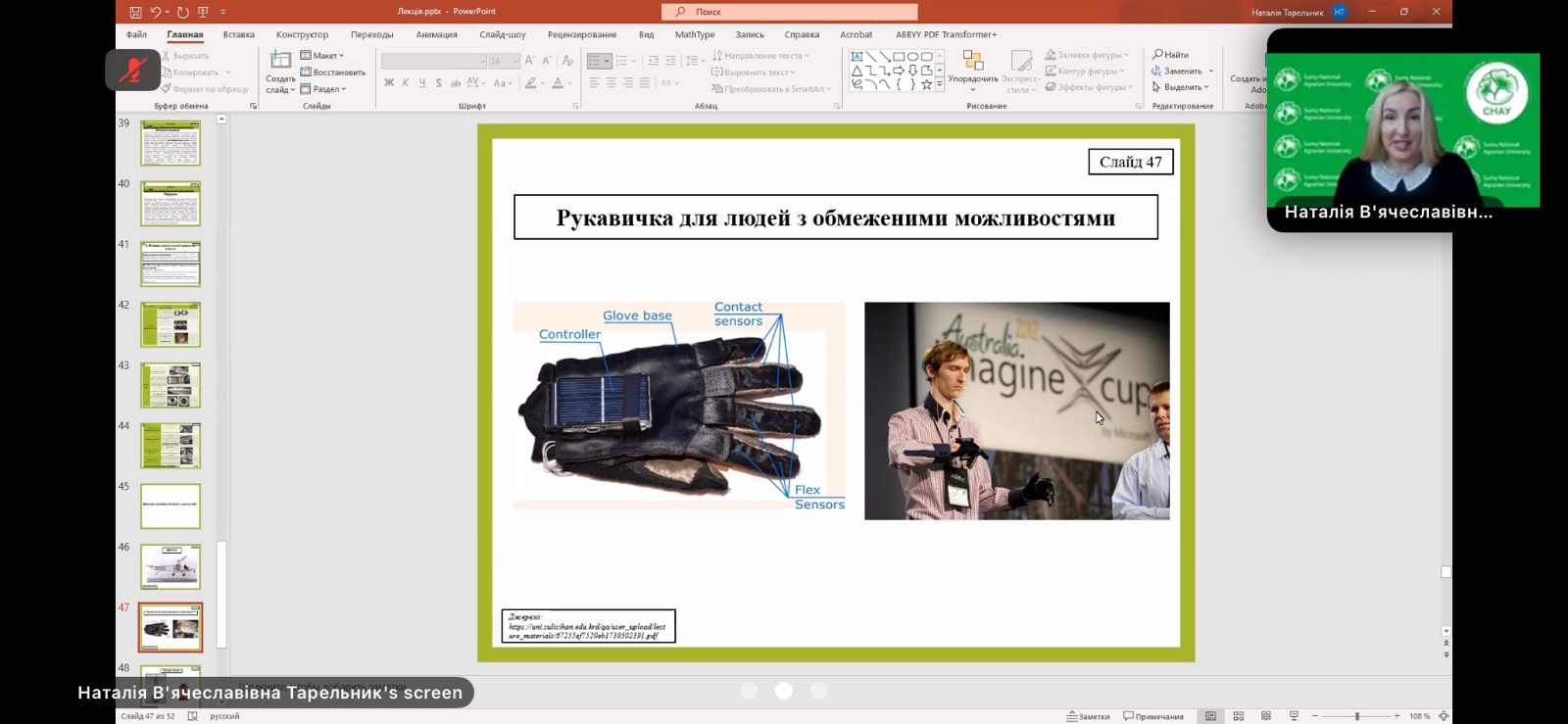Image resolution: width=1568 pixels, height=724 pixels.
Task: Toggle Notes (Заметки) pane in status bar
Action: tap(1089, 716)
